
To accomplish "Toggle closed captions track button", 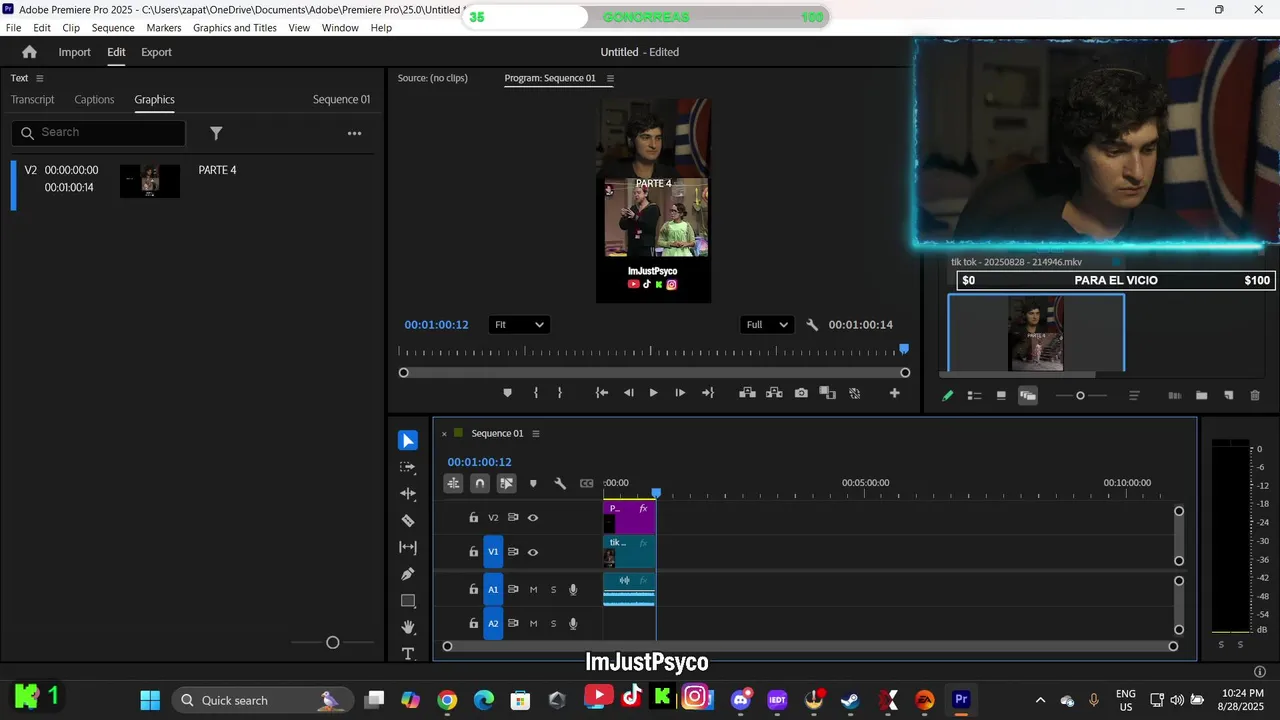I will [587, 483].
